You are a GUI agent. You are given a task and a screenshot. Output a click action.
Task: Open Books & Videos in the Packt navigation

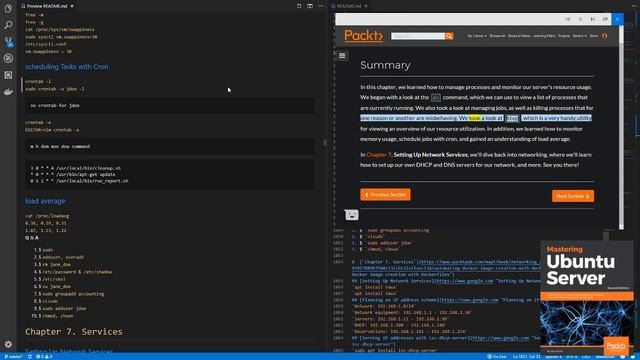click(519, 36)
